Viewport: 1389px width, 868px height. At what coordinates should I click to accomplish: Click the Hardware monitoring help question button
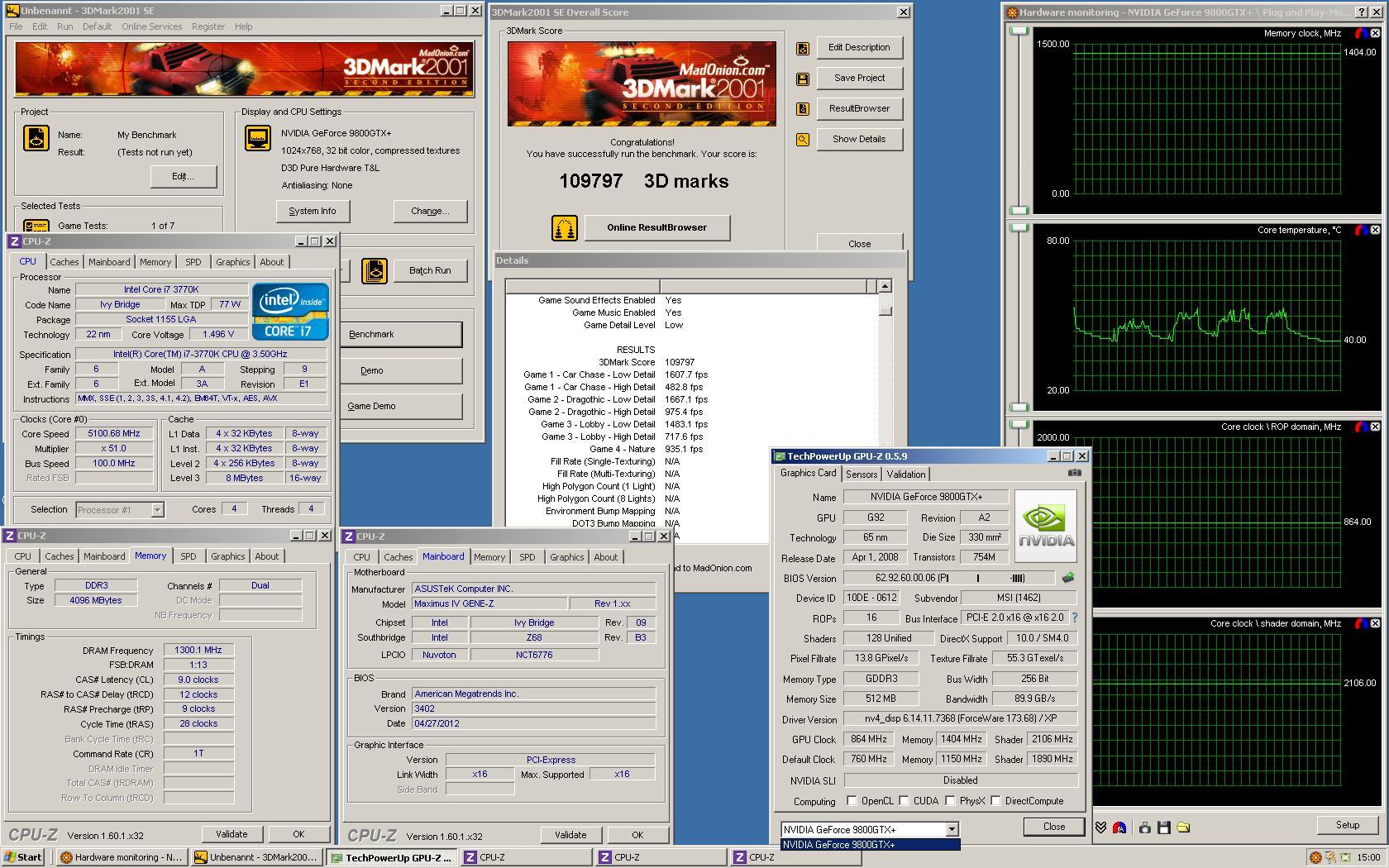(1362, 12)
